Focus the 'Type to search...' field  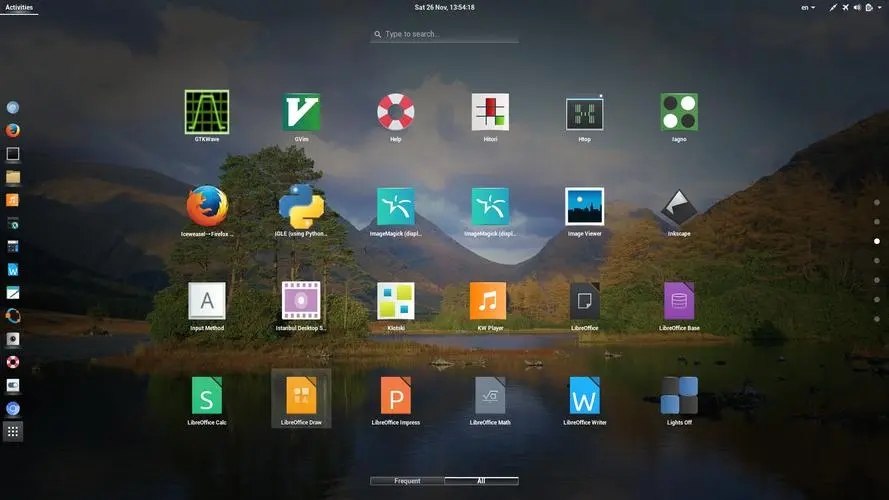tap(444, 34)
